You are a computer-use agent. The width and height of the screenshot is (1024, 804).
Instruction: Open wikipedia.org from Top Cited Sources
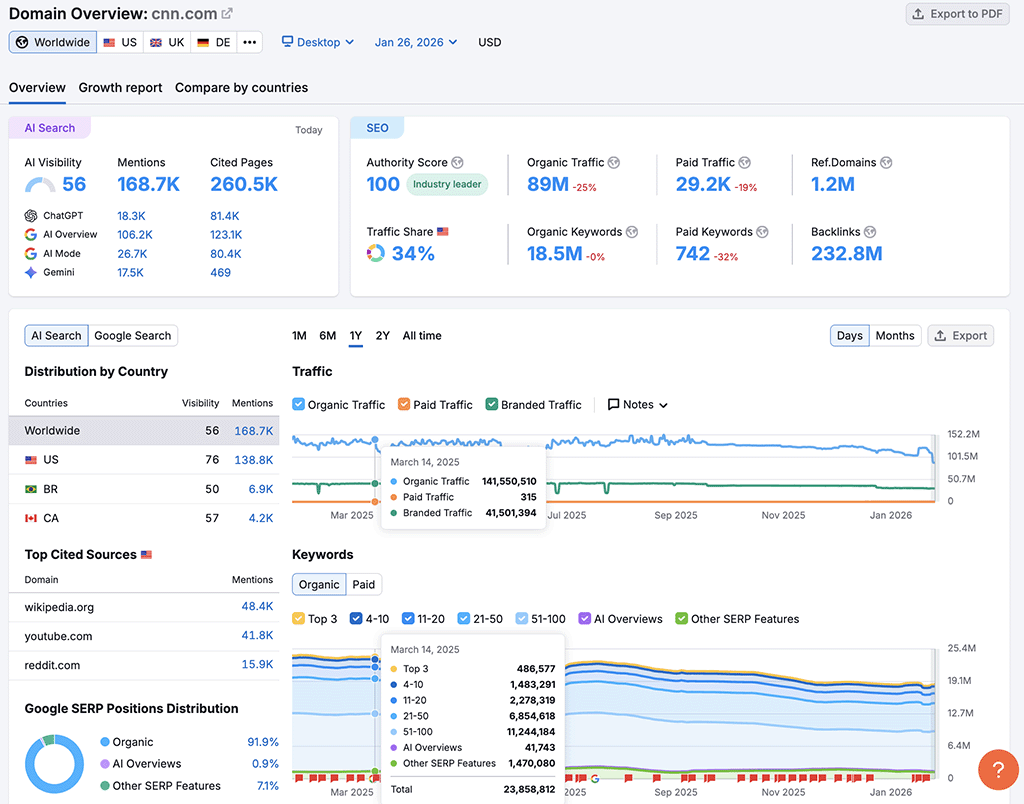60,608
